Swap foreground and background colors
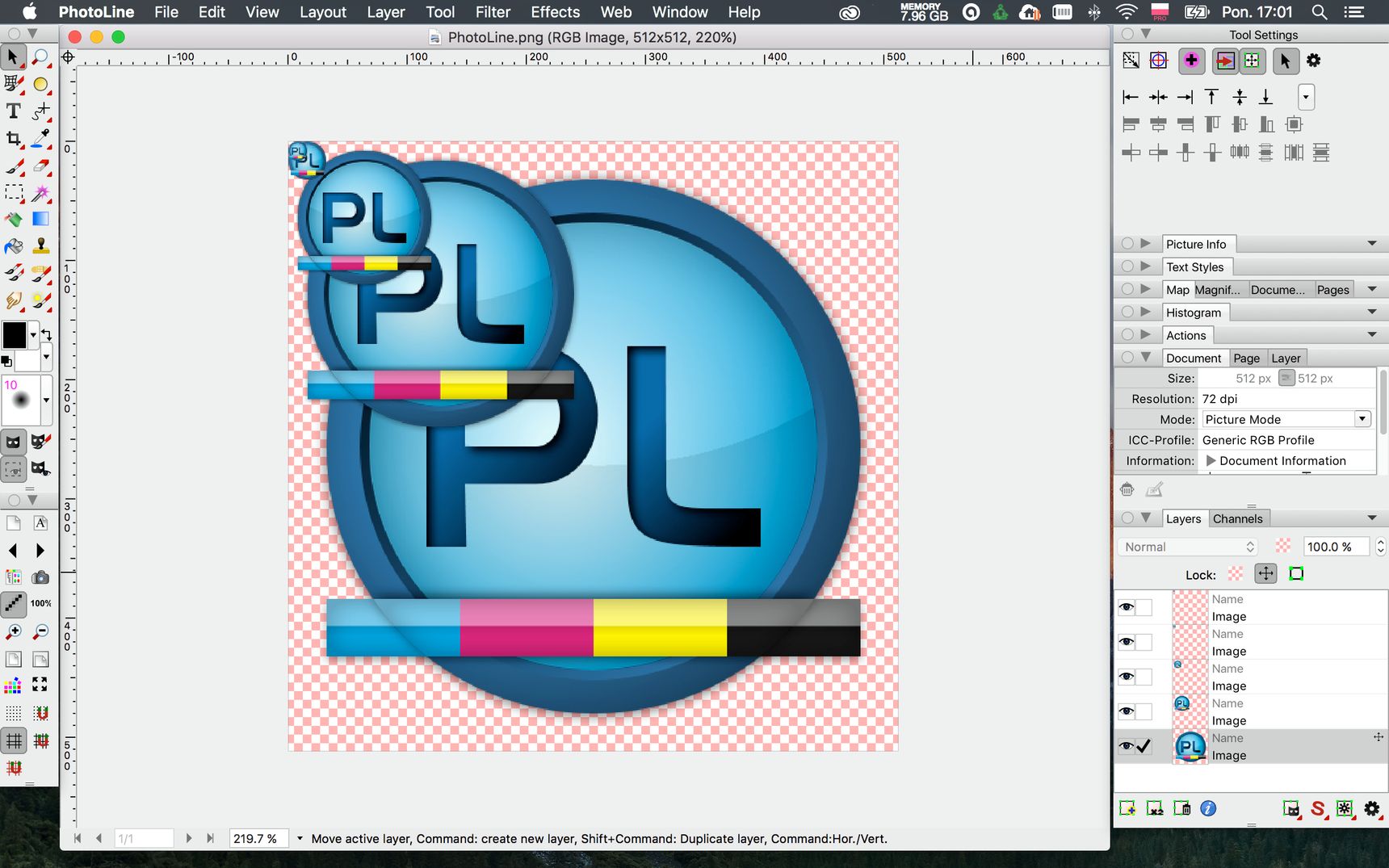 tap(46, 334)
